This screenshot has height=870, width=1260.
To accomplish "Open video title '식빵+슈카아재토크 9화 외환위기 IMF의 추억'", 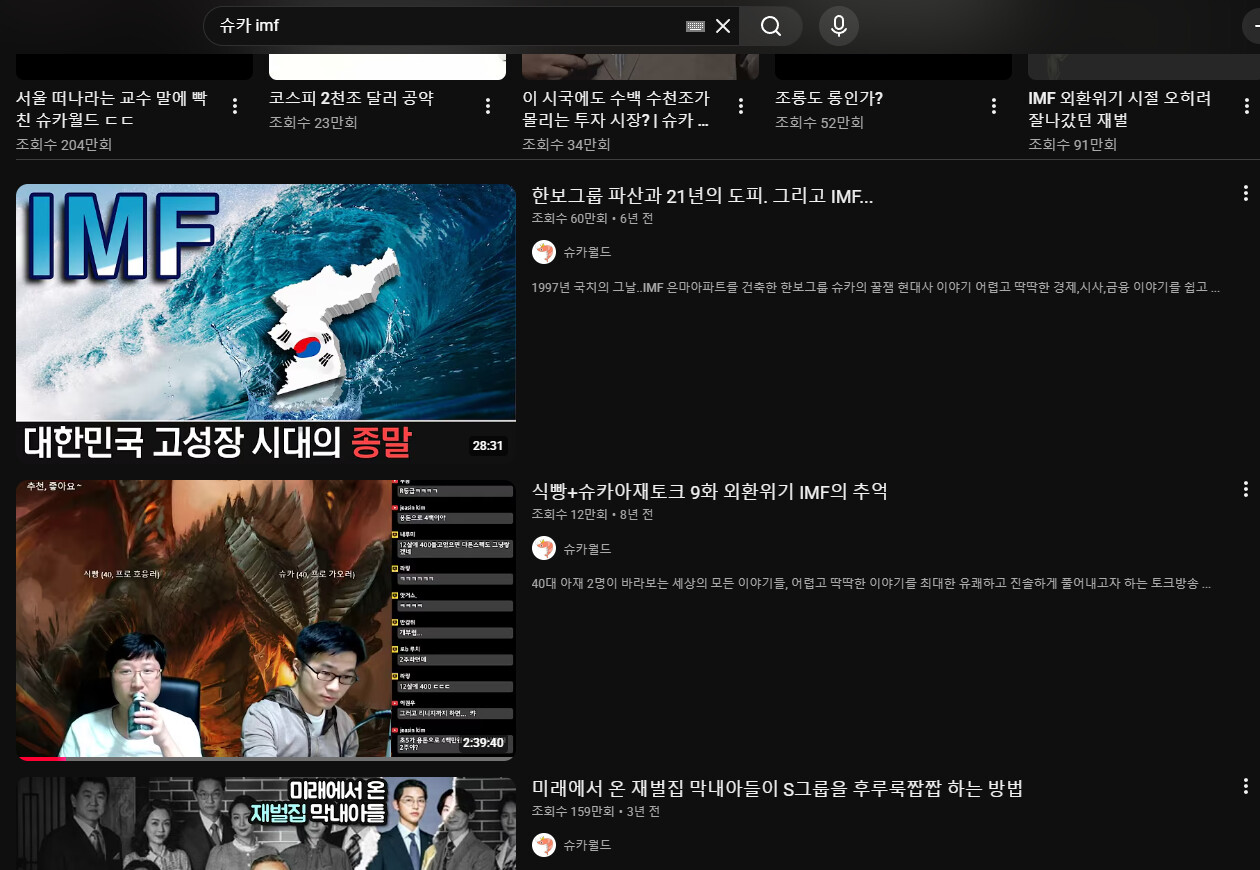I will pos(709,492).
